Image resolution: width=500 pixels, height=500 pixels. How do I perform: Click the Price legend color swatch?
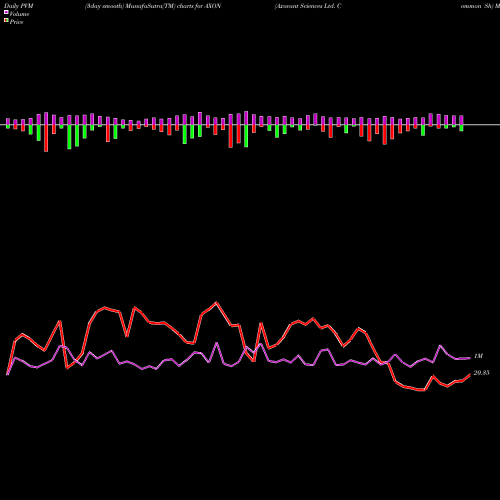coord(6,21)
